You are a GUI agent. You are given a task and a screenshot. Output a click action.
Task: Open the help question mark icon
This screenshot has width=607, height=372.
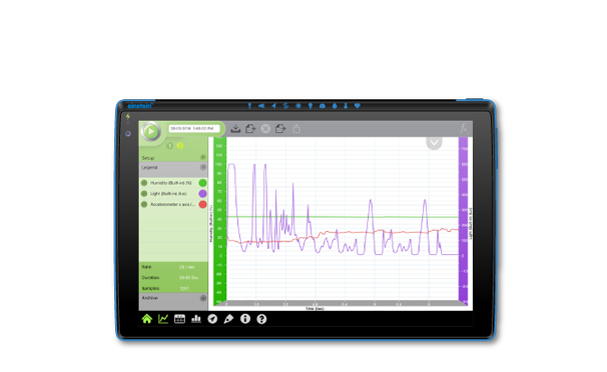262,319
